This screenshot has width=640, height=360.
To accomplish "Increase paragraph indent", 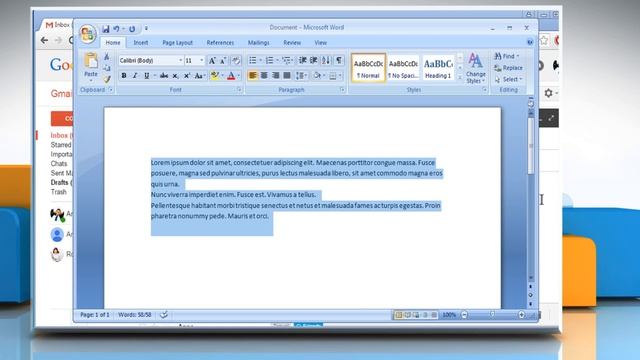I will (313, 60).
